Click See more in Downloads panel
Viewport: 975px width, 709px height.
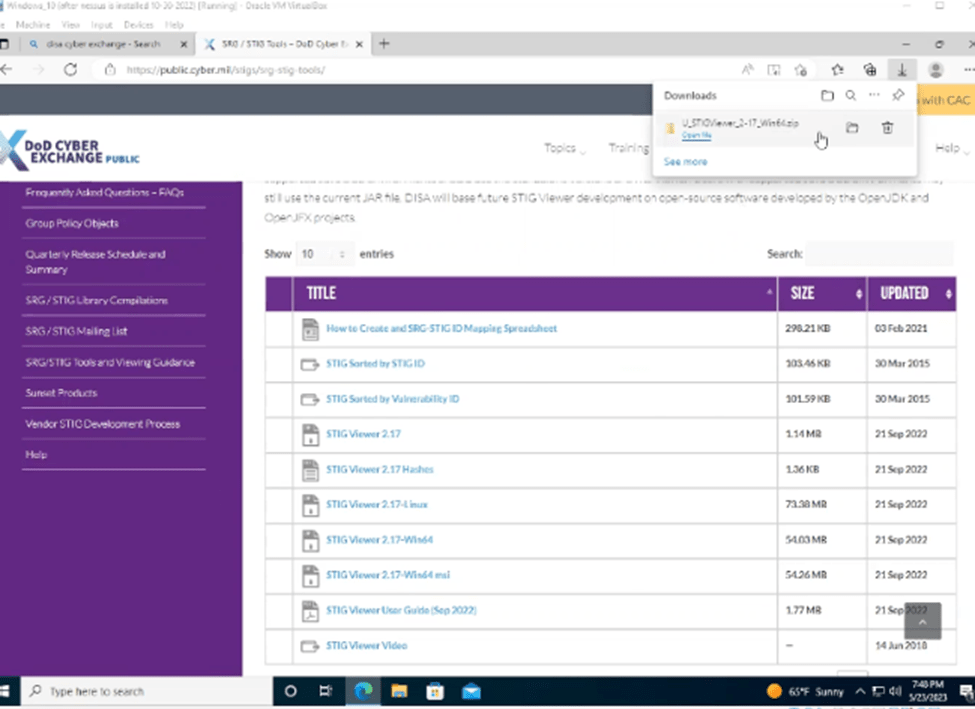point(685,161)
